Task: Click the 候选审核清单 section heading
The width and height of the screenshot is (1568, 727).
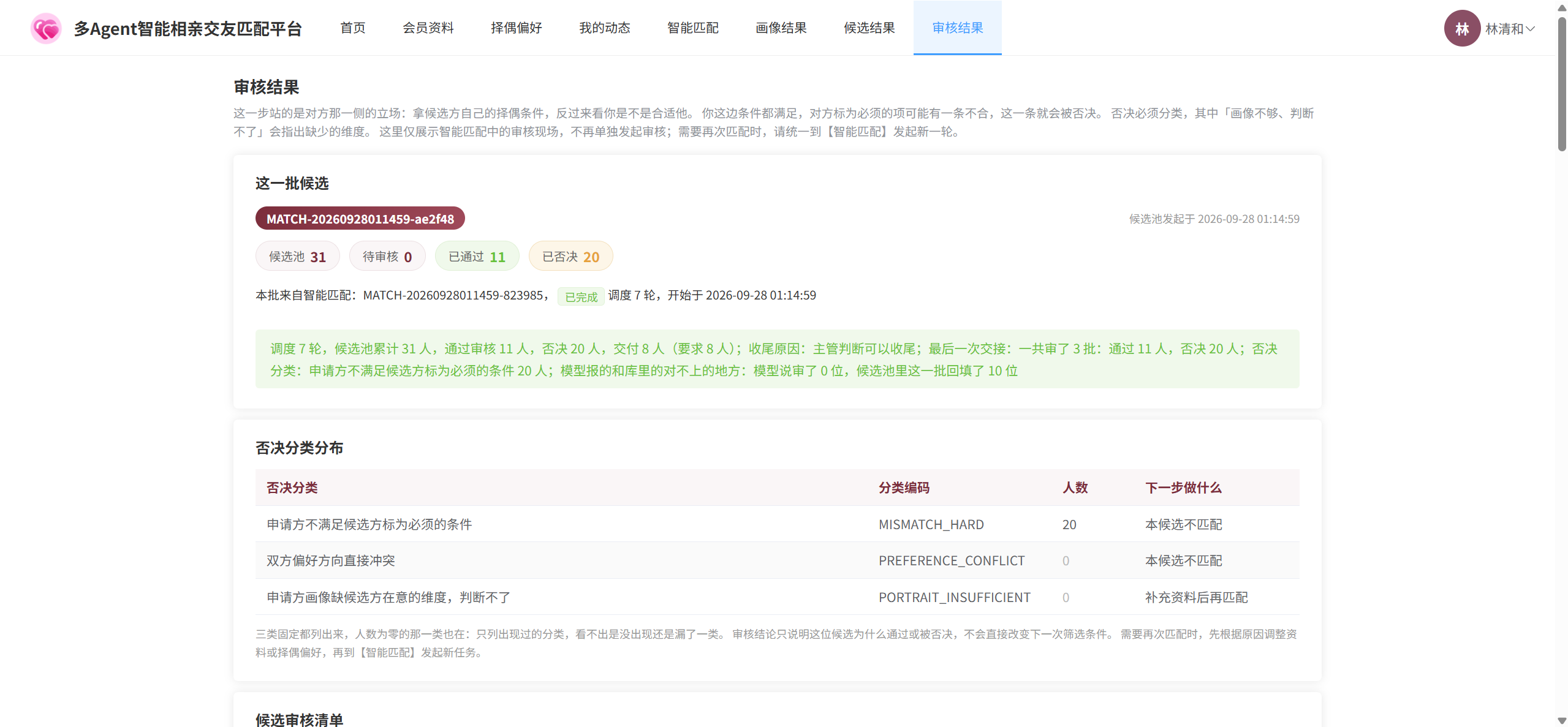Action: pos(299,720)
